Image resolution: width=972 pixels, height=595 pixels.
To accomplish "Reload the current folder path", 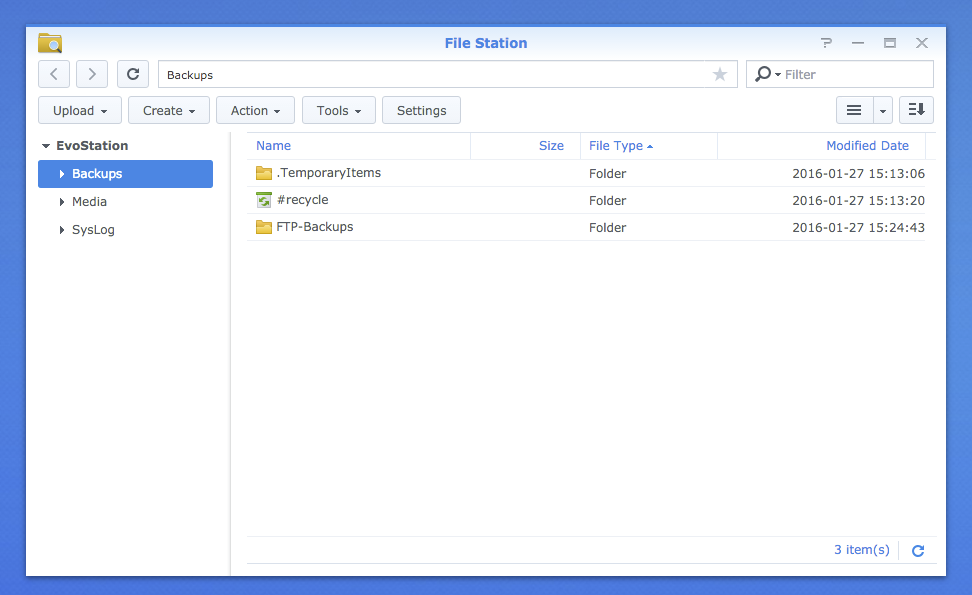I will [133, 74].
